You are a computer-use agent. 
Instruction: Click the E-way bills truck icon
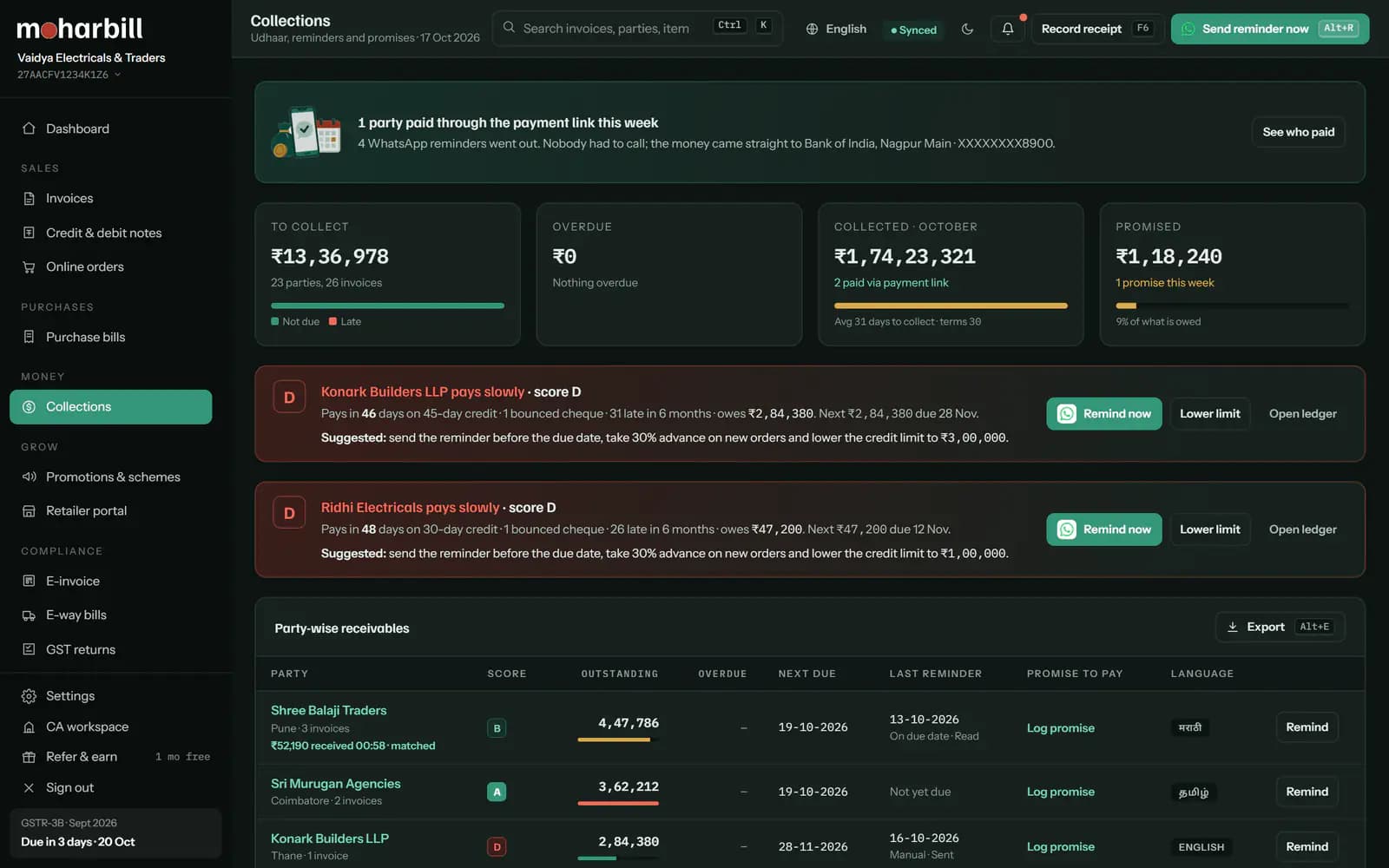coord(29,615)
